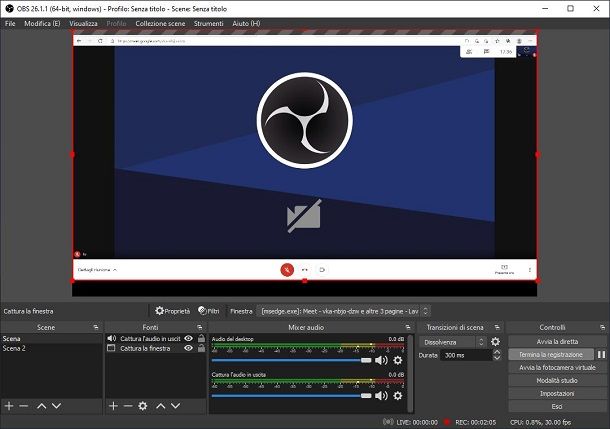Viewport: 610px width, 429px height.
Task: Undock the Mixer audio panel icon
Action: pyautogui.click(x=408, y=327)
